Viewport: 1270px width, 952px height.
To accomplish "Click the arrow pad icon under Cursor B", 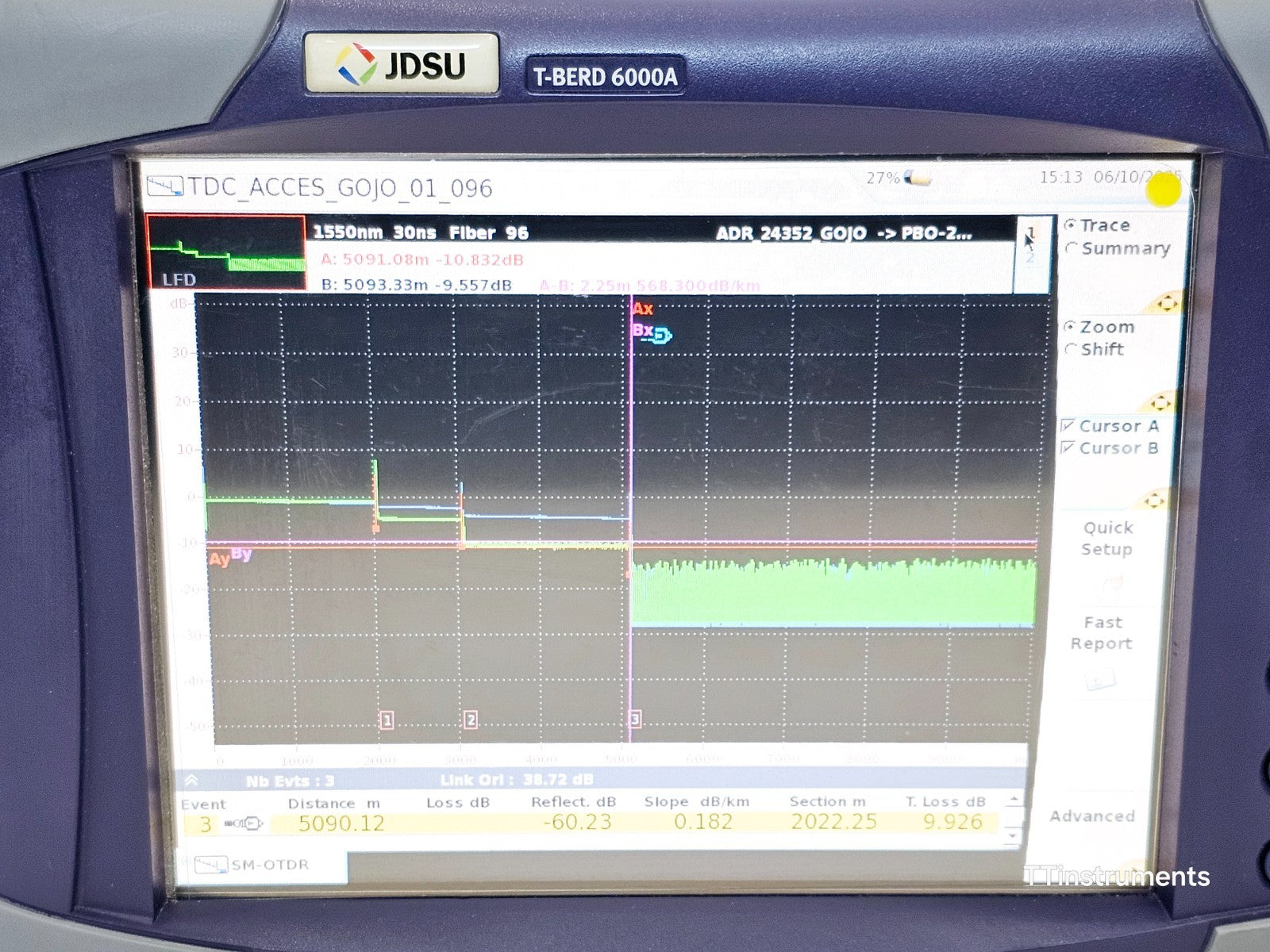I will 1154,500.
